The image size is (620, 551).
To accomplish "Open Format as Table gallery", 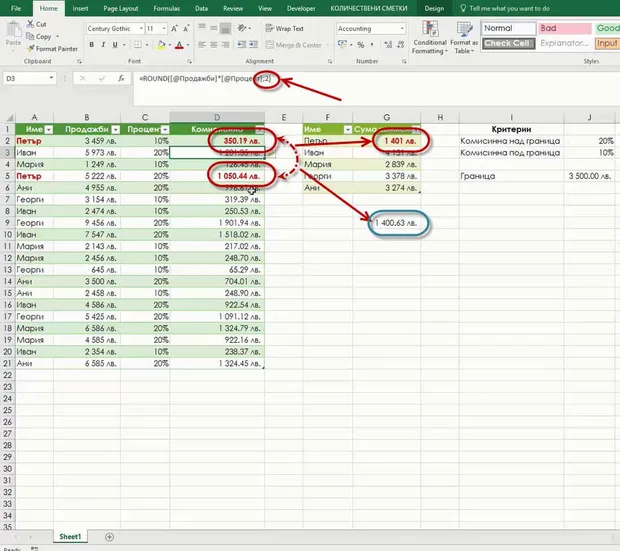I will point(464,38).
